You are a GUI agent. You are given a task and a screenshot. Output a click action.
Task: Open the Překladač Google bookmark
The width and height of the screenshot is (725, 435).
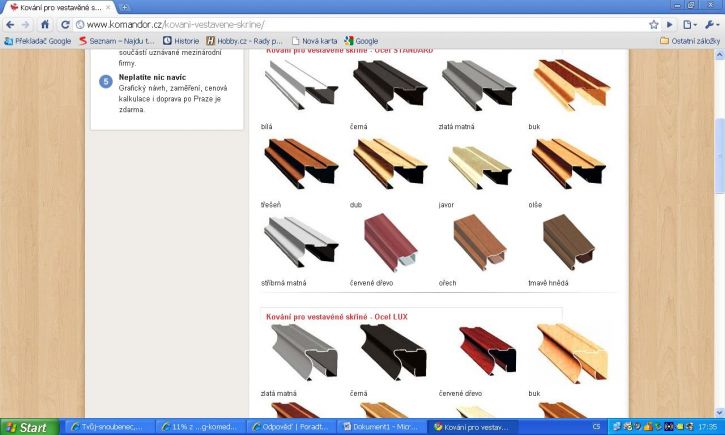coord(37,41)
